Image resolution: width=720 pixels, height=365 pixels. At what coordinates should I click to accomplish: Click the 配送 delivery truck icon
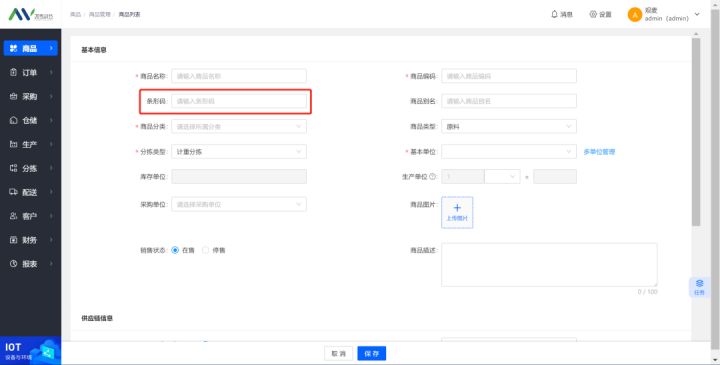coord(13,192)
